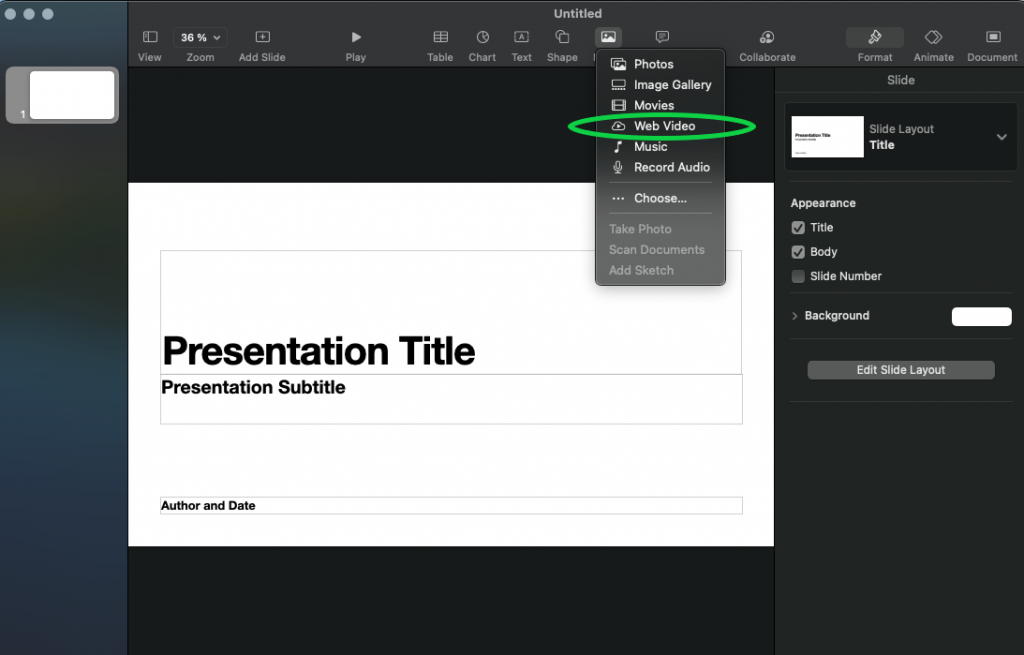1024x655 pixels.
Task: Select the Text box tool
Action: tap(521, 38)
